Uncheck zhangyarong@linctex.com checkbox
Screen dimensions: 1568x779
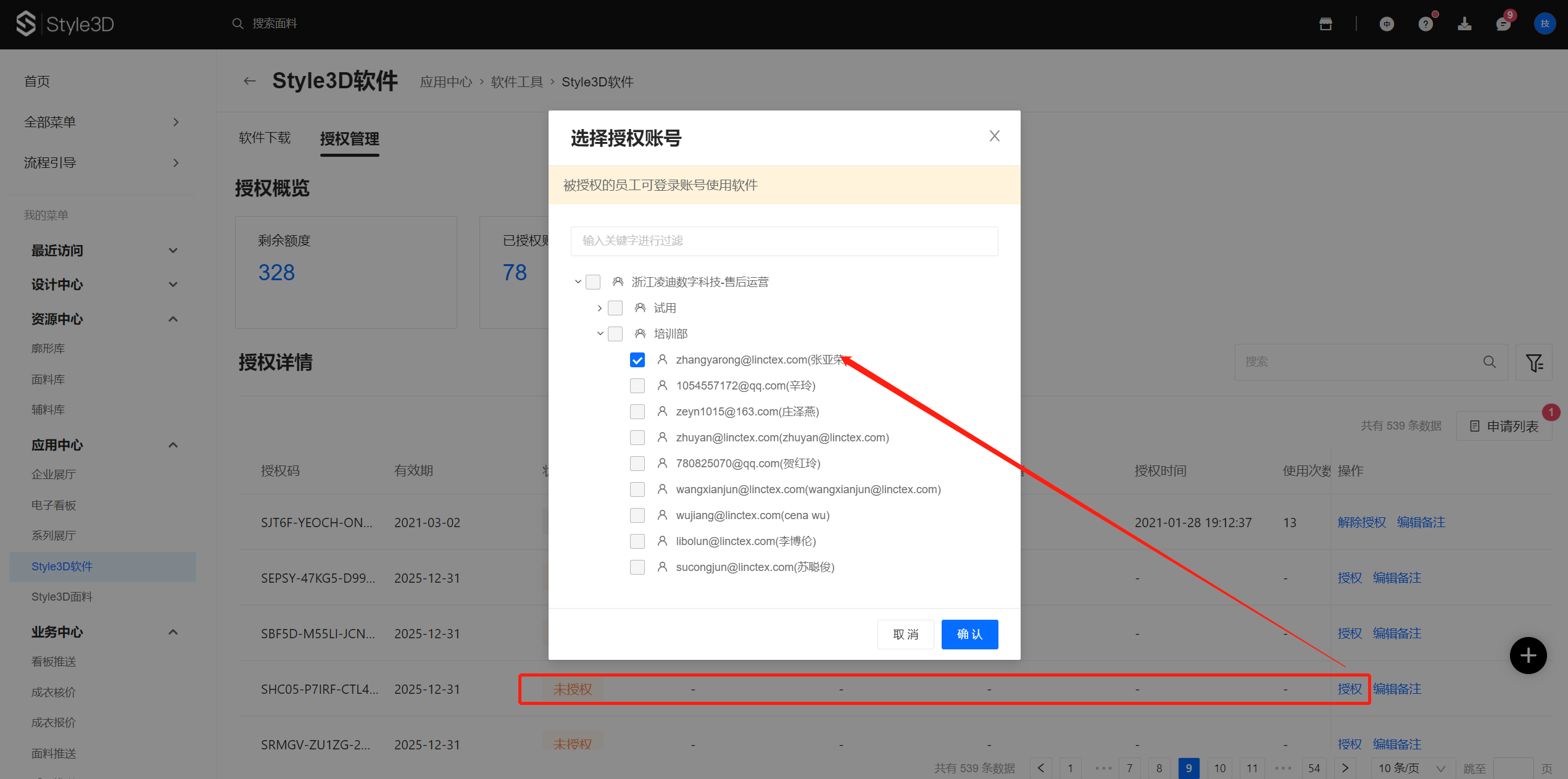pos(637,360)
